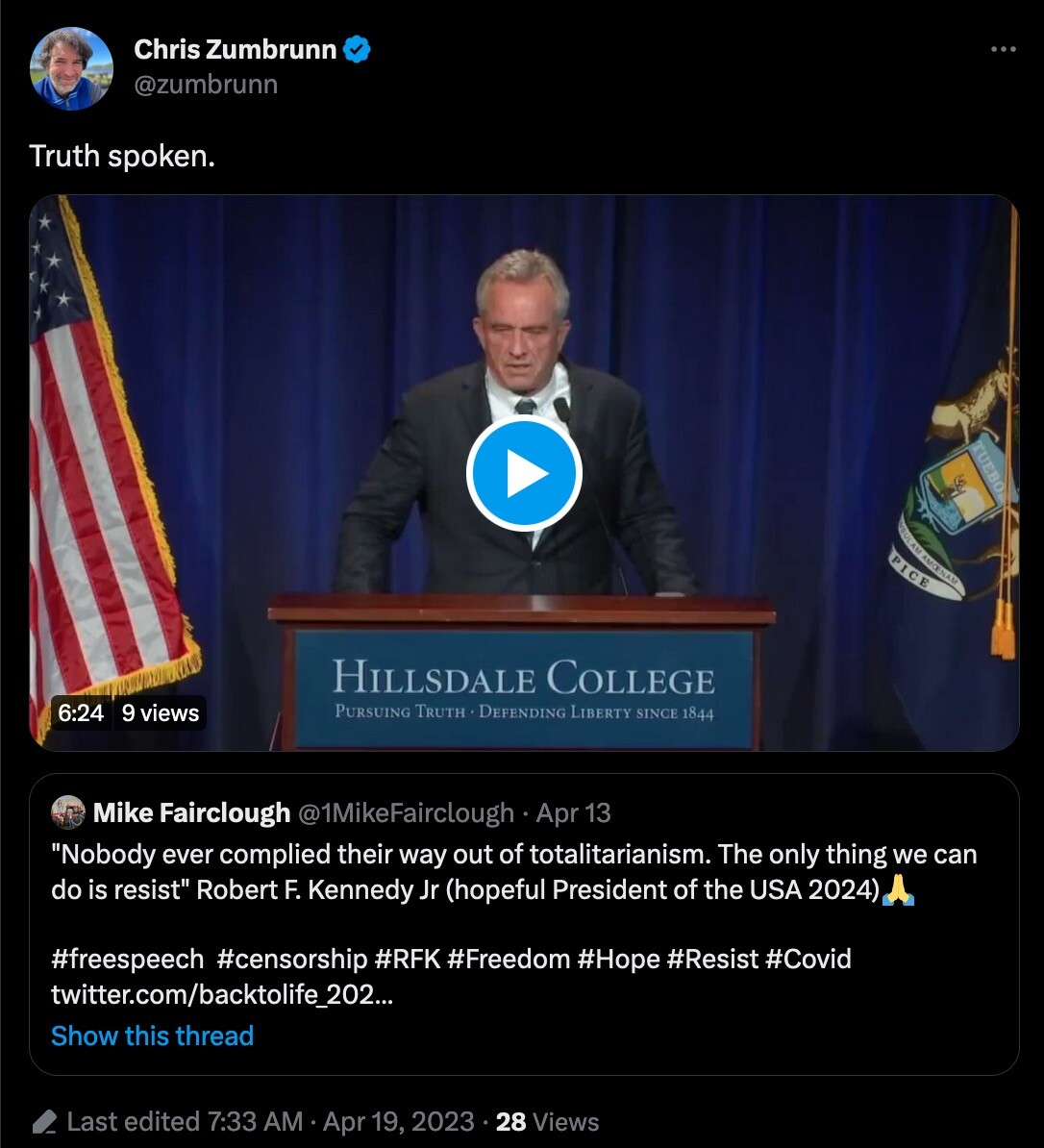Open the quoted tweet's Apr 13 date
This screenshot has height=1148, width=1044.
(574, 812)
